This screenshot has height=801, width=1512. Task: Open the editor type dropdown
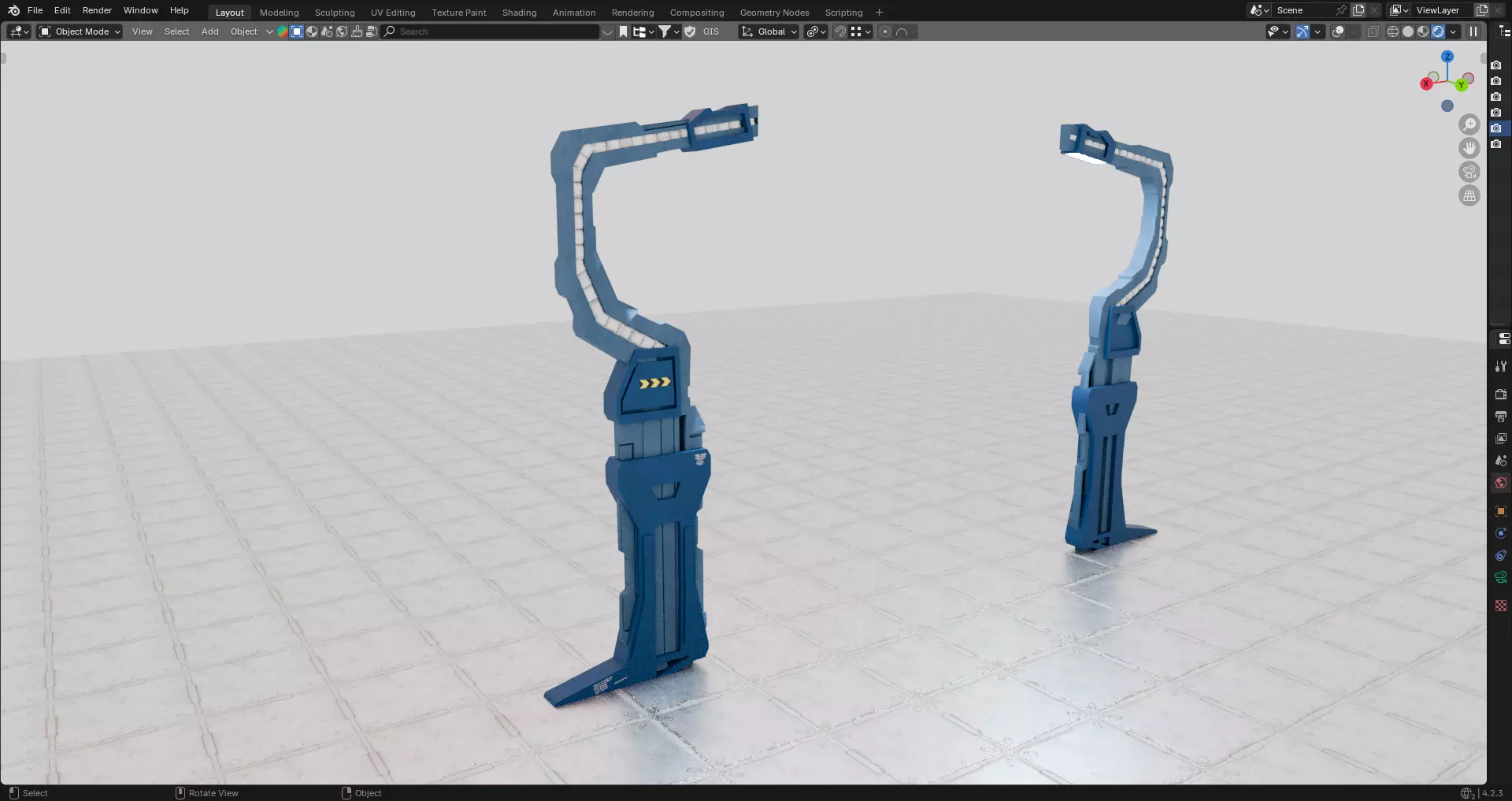pos(19,32)
